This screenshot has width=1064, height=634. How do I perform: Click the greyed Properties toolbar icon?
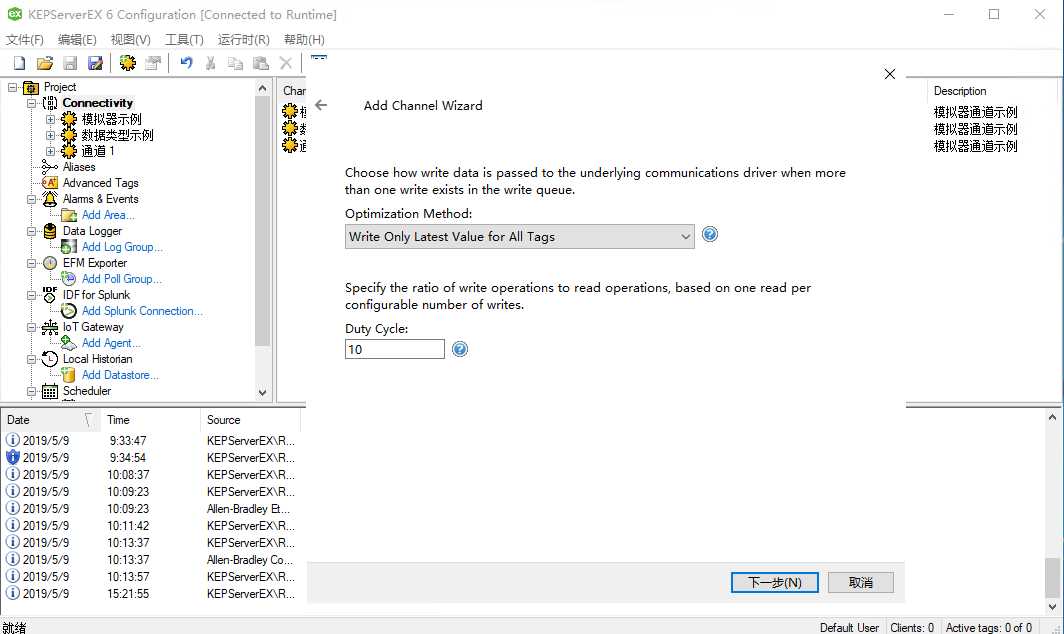pos(153,64)
